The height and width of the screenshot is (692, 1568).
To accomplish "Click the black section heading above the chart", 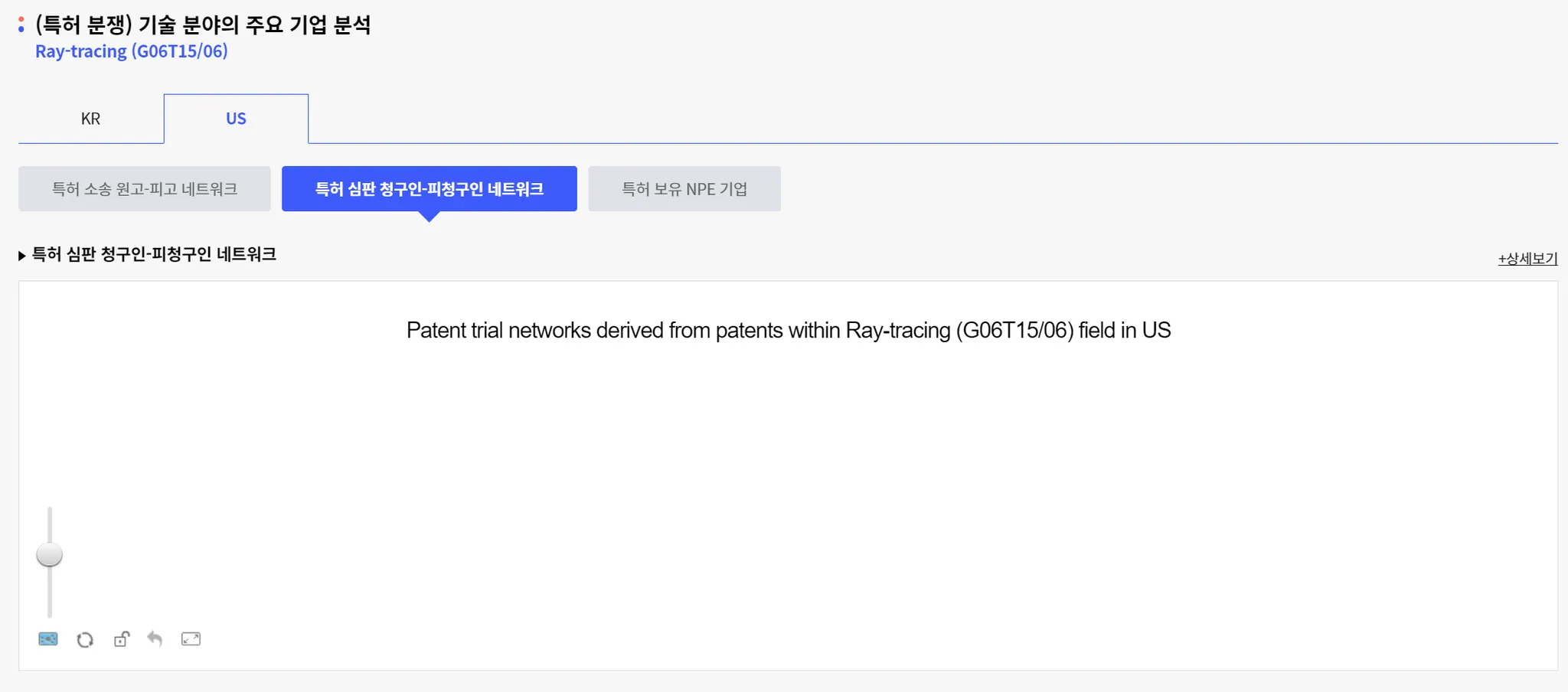I will coord(154,254).
